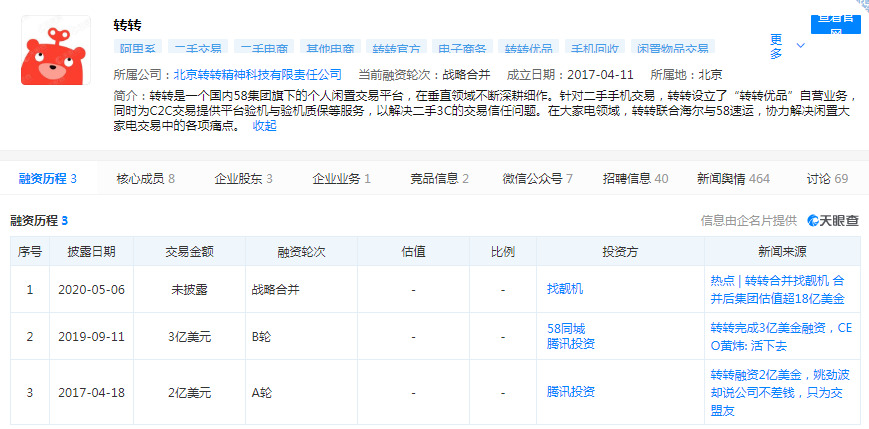Open the 二手电商 tag
Viewport: 869px width, 429px height.
(x=264, y=47)
